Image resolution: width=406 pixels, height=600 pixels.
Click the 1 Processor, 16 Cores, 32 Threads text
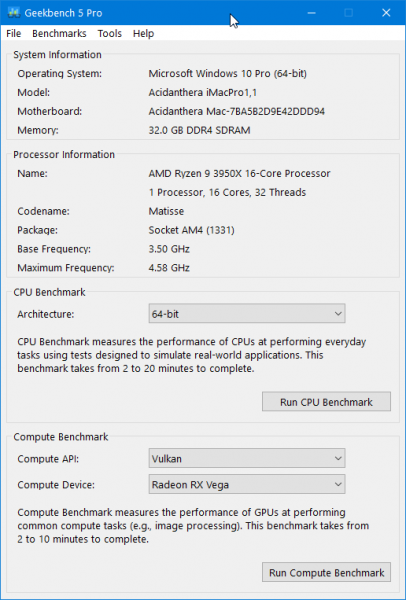click(227, 192)
